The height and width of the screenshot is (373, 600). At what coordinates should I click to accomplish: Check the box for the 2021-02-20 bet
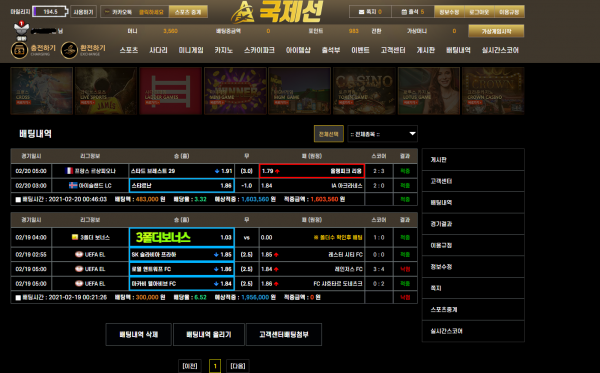tap(18, 199)
